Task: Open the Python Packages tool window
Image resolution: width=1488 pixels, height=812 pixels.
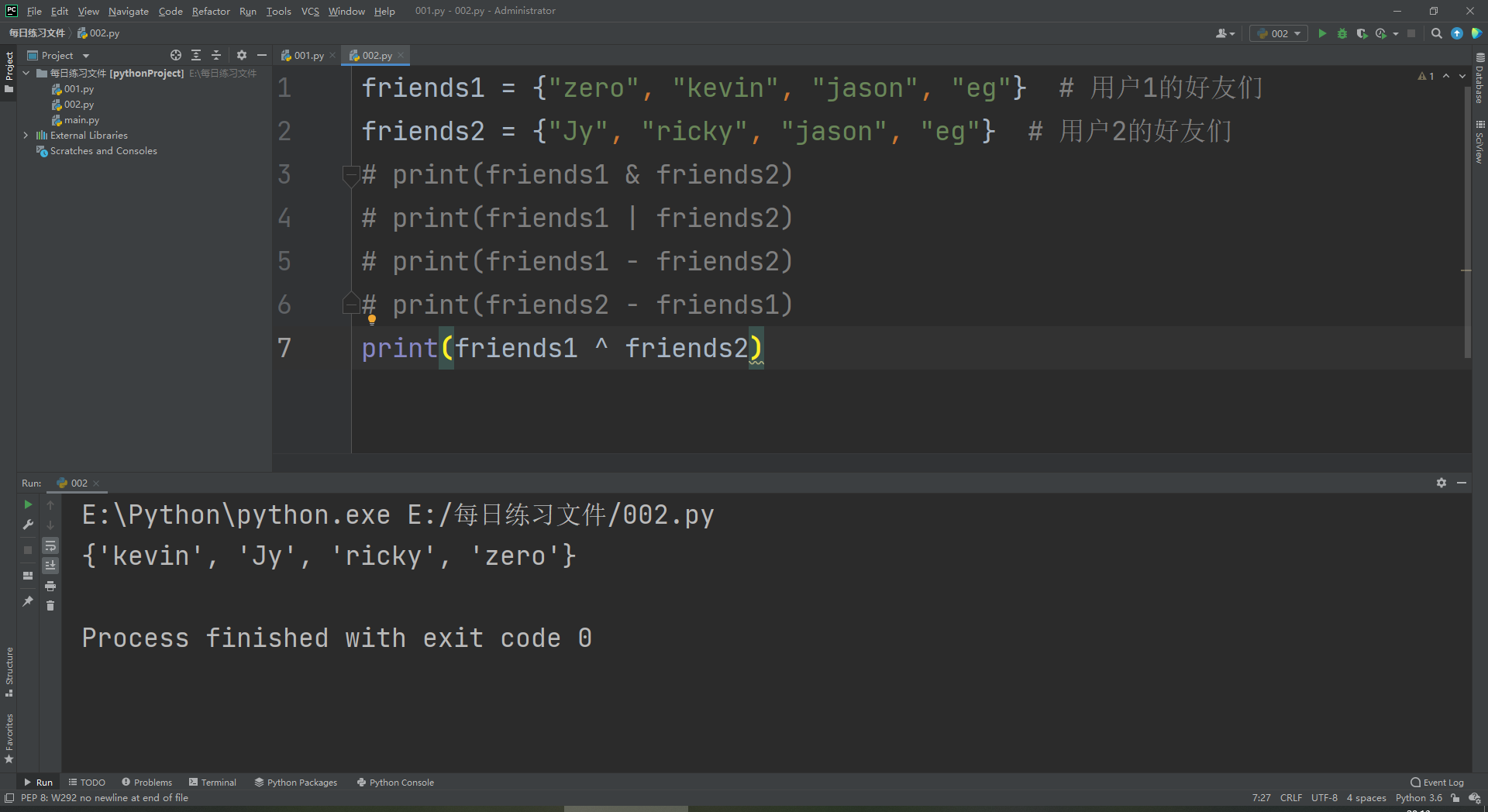Action: [296, 783]
